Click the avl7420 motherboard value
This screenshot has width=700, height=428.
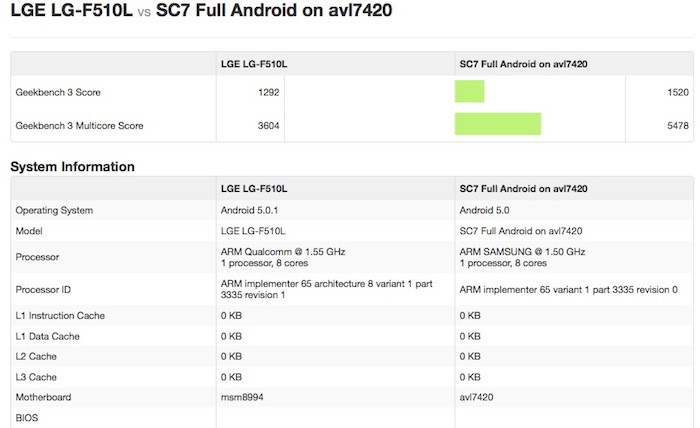click(477, 396)
